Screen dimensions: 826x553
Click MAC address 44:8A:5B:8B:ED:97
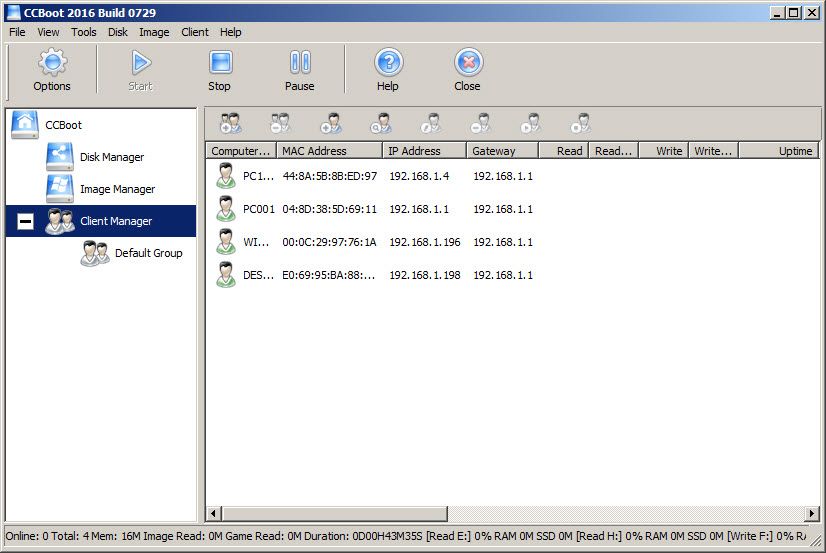click(x=330, y=176)
